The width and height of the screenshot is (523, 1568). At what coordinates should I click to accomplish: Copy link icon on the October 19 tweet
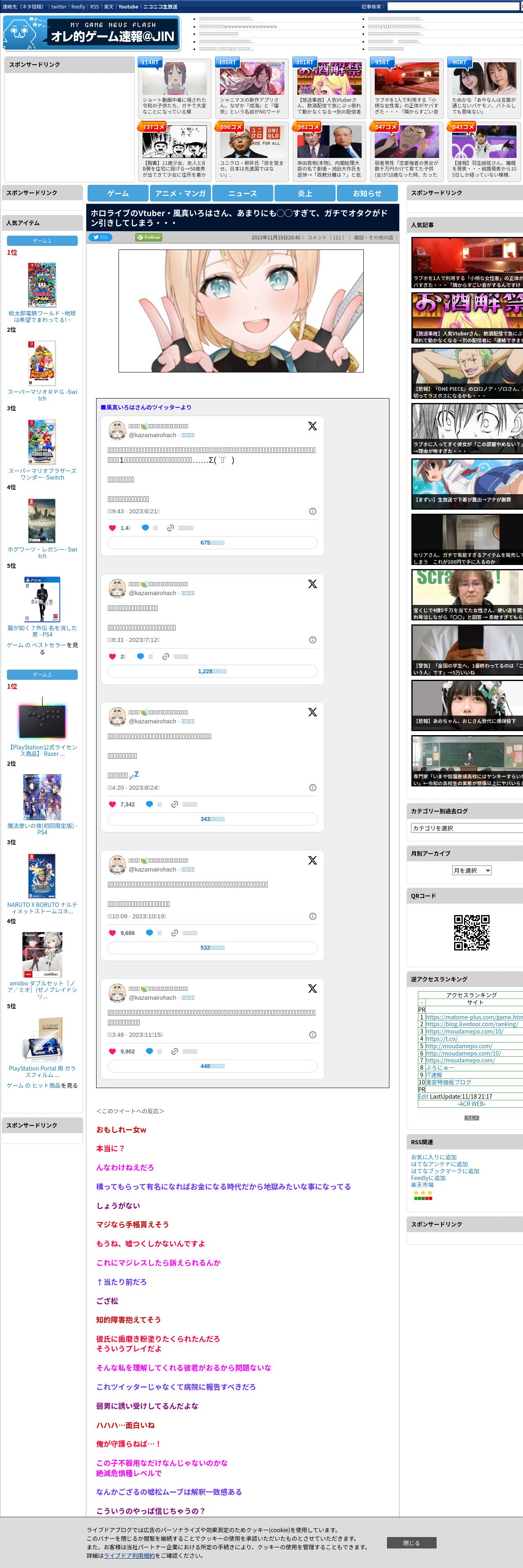click(x=175, y=933)
